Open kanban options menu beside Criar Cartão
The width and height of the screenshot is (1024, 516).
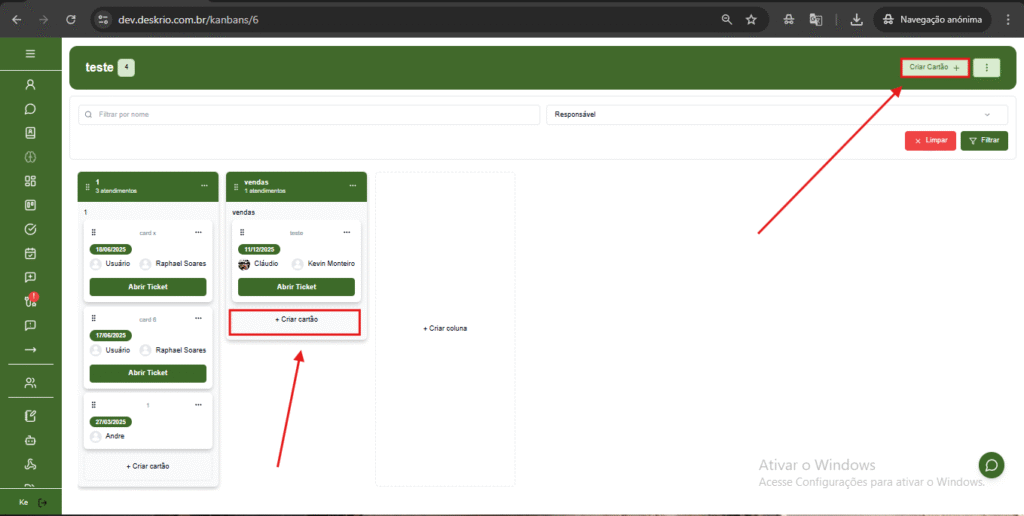click(986, 67)
